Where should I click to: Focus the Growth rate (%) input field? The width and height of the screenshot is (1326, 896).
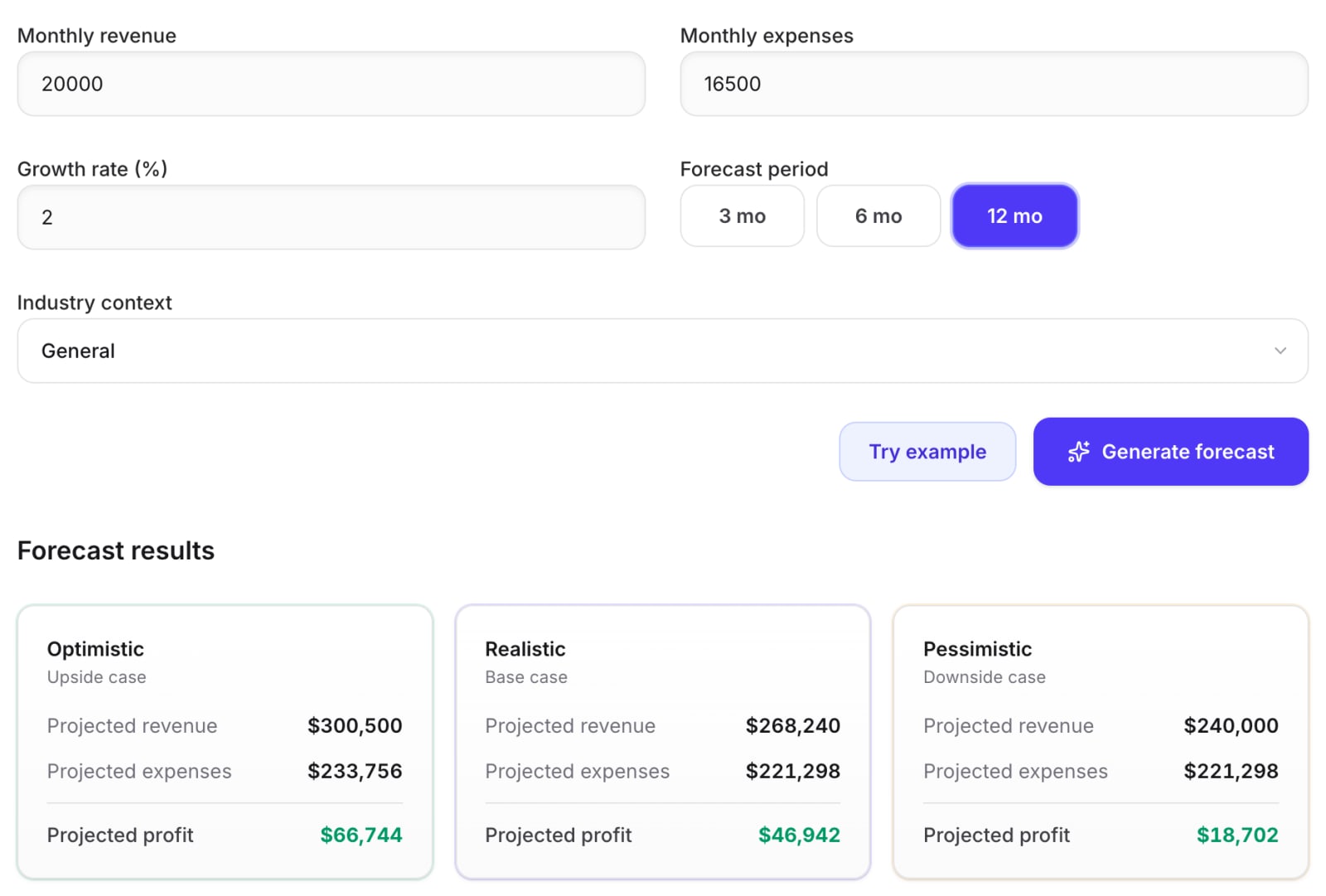click(331, 217)
